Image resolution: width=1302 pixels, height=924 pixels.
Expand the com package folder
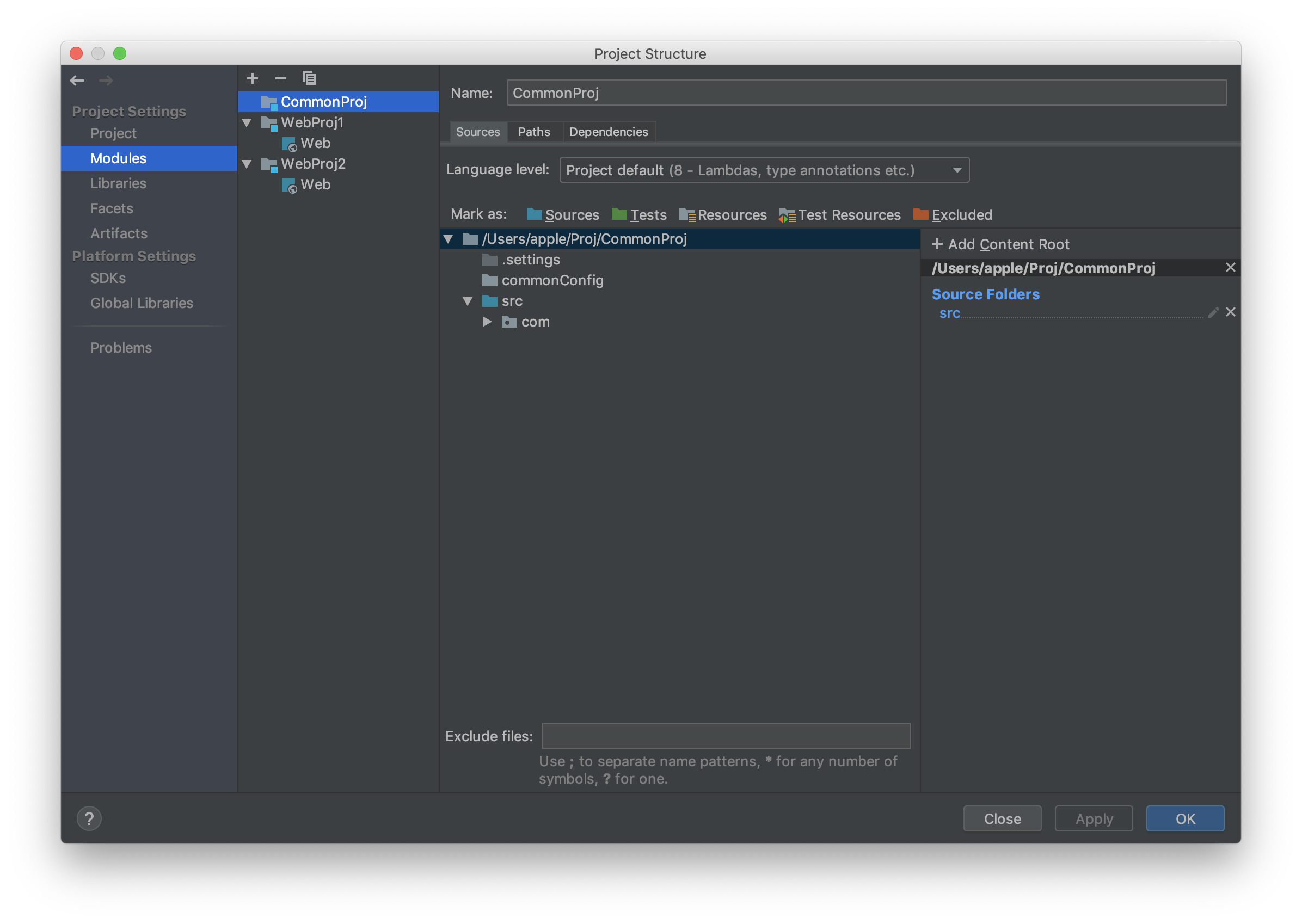487,322
